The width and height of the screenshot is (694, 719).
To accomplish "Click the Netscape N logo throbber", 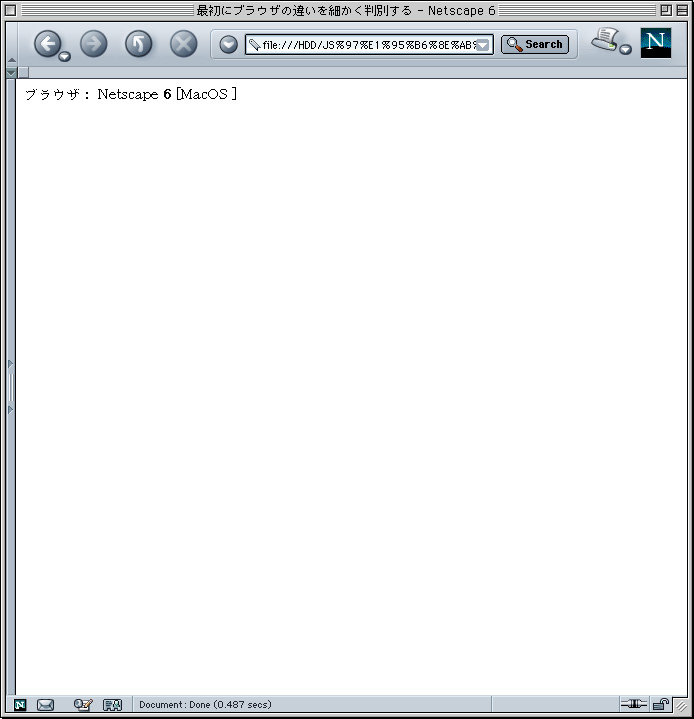I will [x=655, y=43].
